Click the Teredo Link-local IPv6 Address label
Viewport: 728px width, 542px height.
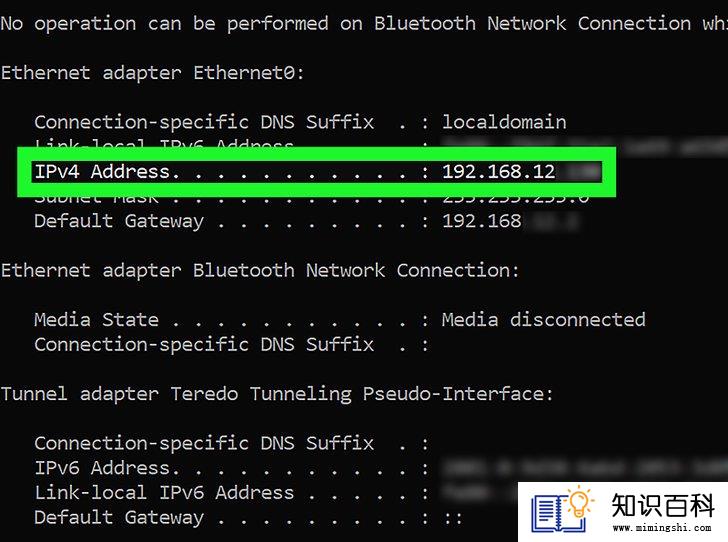click(x=164, y=493)
